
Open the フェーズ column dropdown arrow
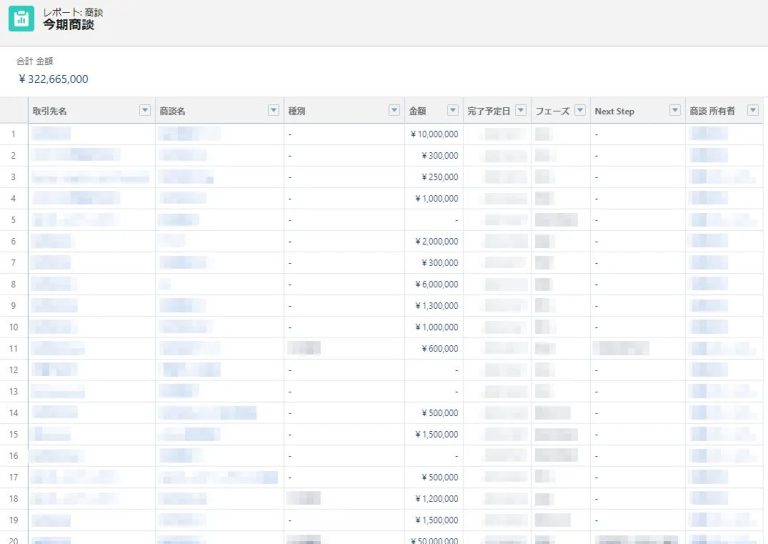pos(579,111)
